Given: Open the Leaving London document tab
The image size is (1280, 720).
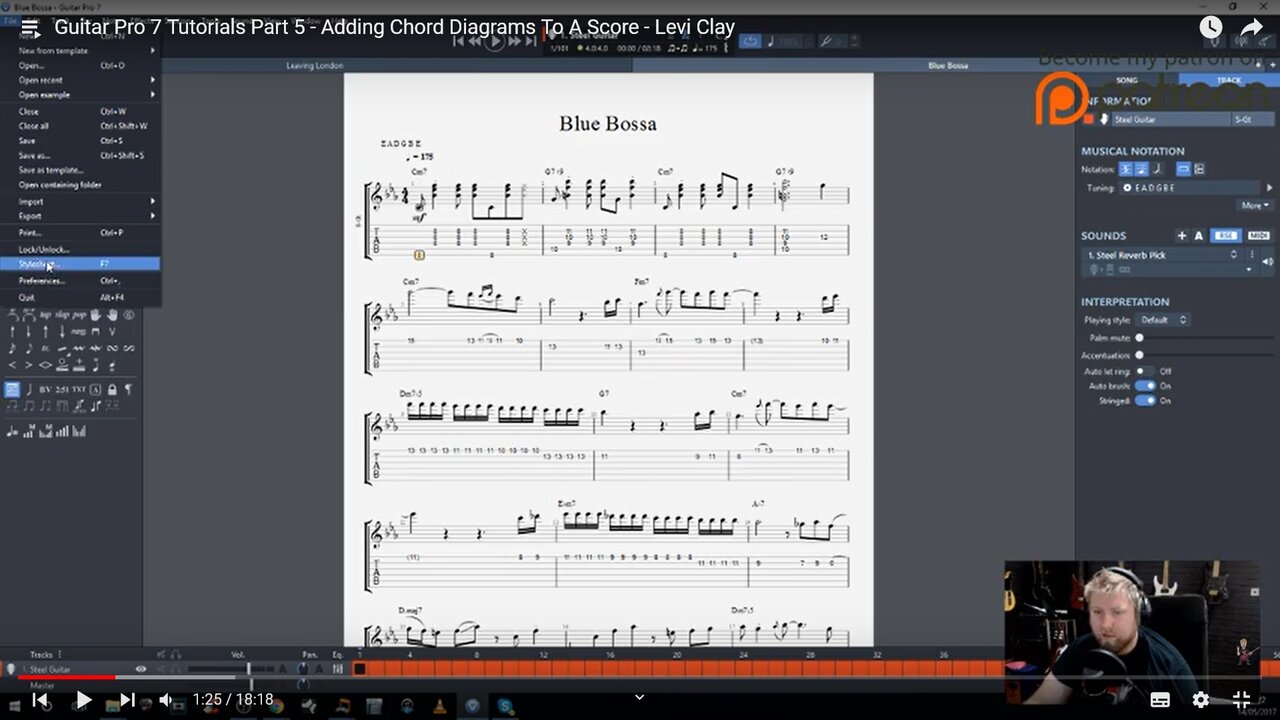Looking at the screenshot, I should coord(315,65).
